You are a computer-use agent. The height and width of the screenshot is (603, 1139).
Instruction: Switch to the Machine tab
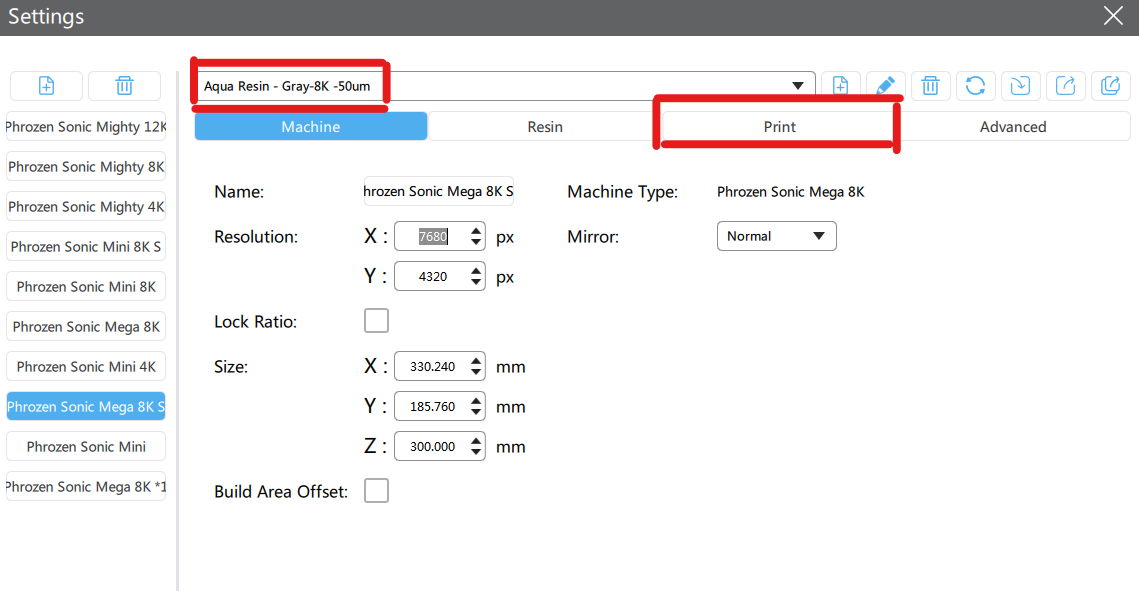click(x=311, y=126)
